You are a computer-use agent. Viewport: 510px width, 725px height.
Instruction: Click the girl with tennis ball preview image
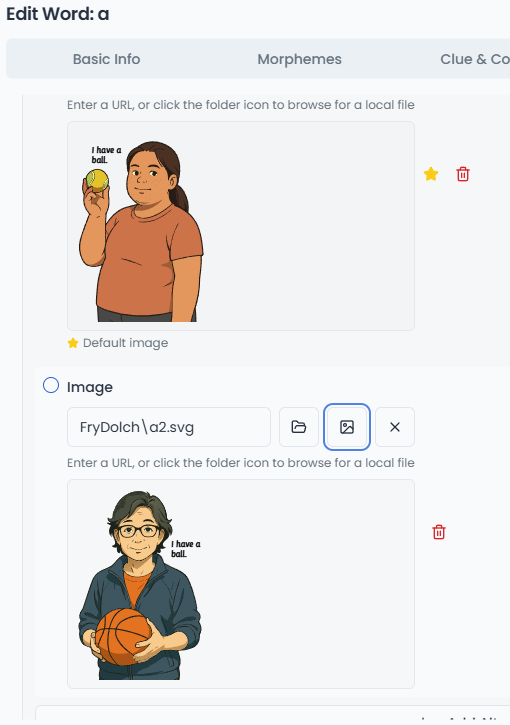141,231
